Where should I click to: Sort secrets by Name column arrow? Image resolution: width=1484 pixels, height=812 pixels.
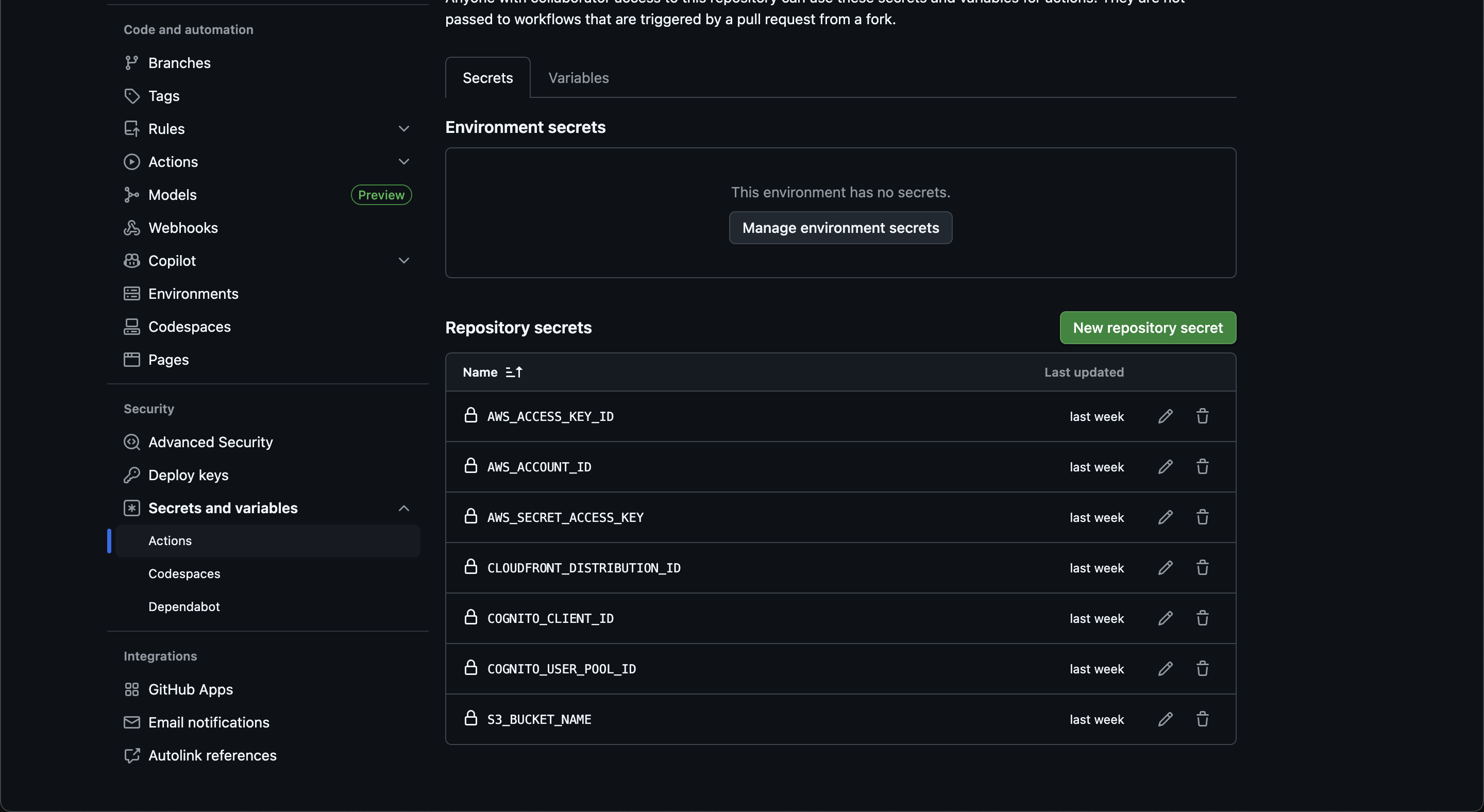click(513, 372)
